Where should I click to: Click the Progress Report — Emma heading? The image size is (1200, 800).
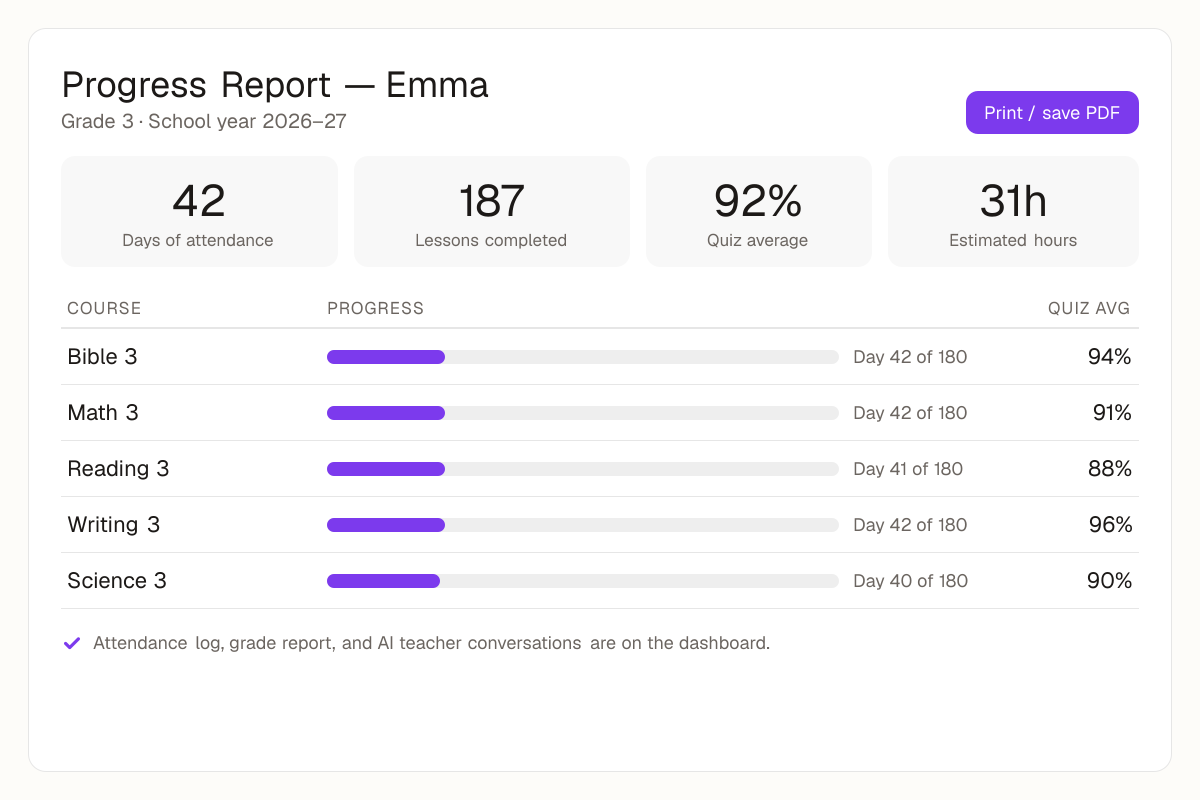pyautogui.click(x=275, y=86)
